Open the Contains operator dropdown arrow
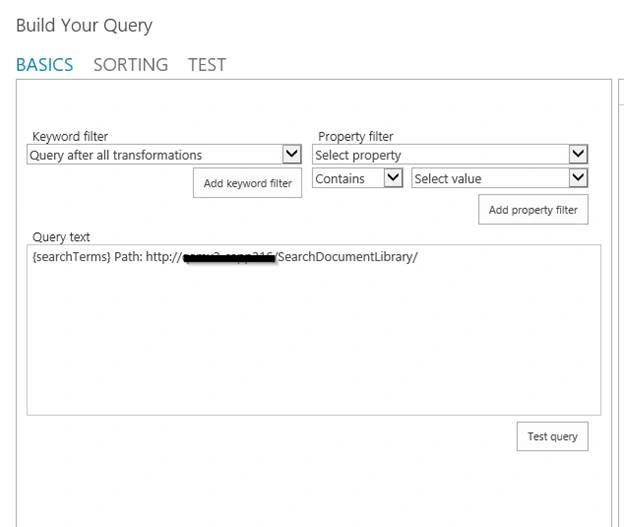Screen dimensions: 624x527 (x=393, y=178)
